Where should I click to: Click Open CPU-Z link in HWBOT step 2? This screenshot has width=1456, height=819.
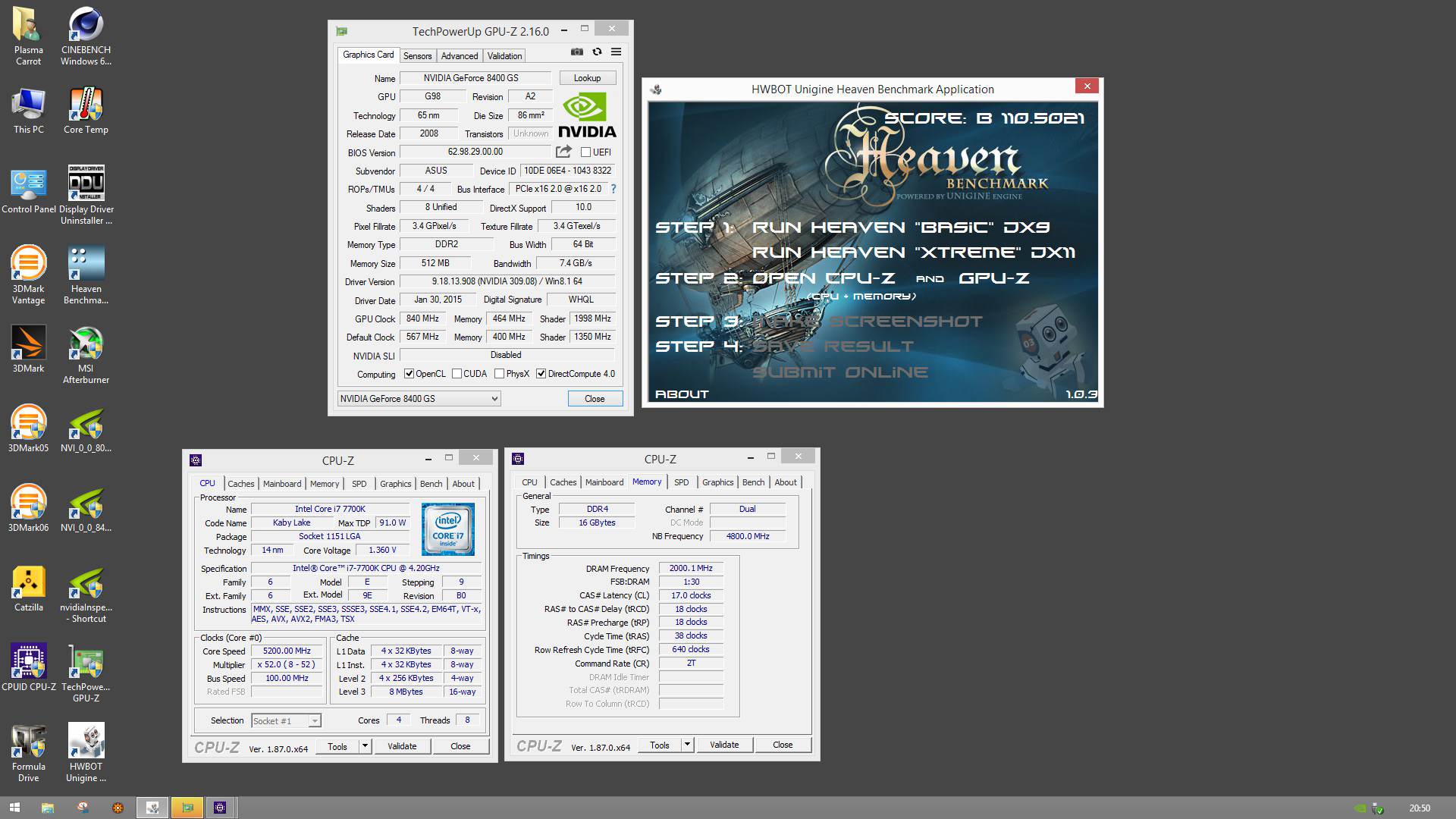tap(824, 278)
